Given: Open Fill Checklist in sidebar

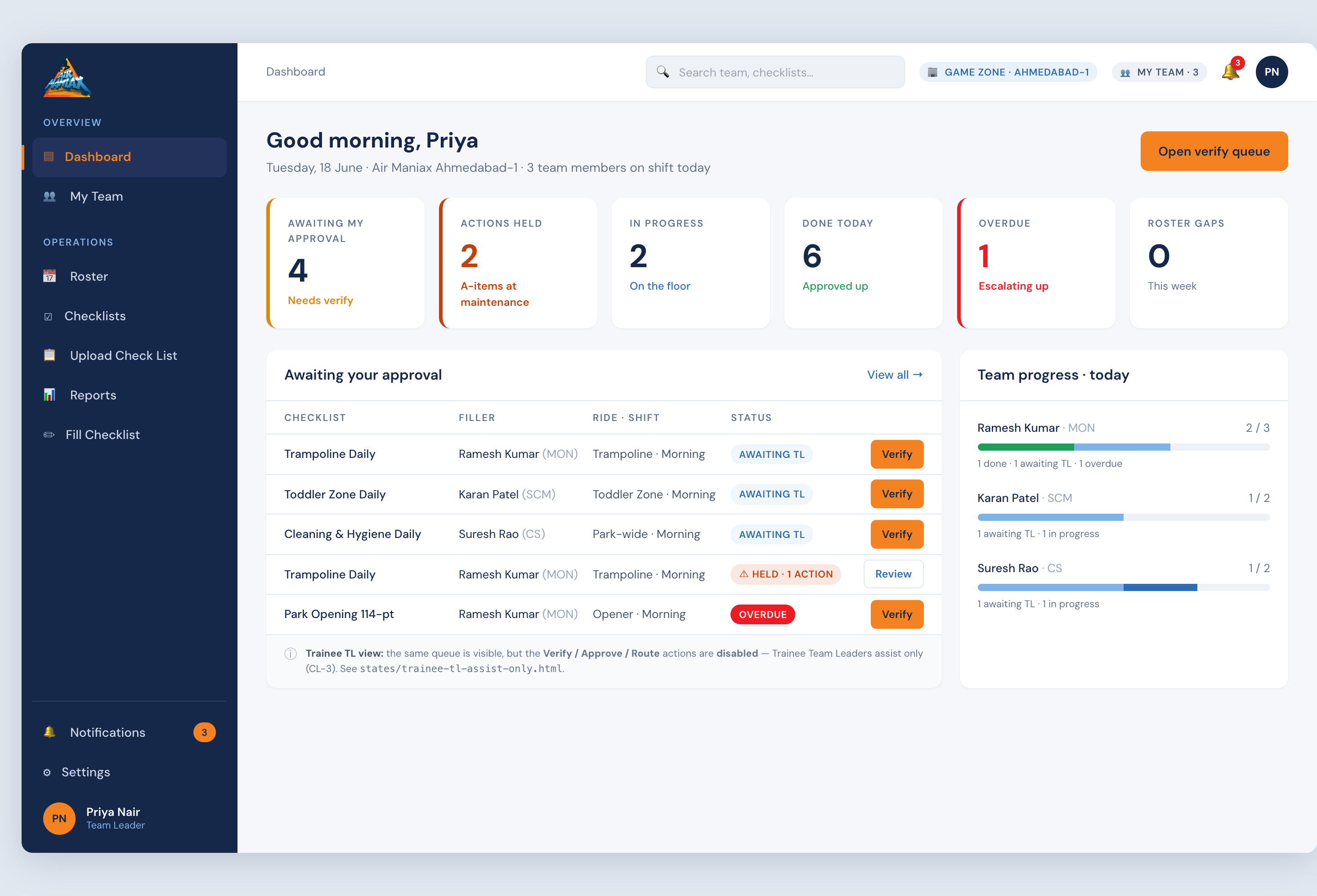Looking at the screenshot, I should point(129,435).
